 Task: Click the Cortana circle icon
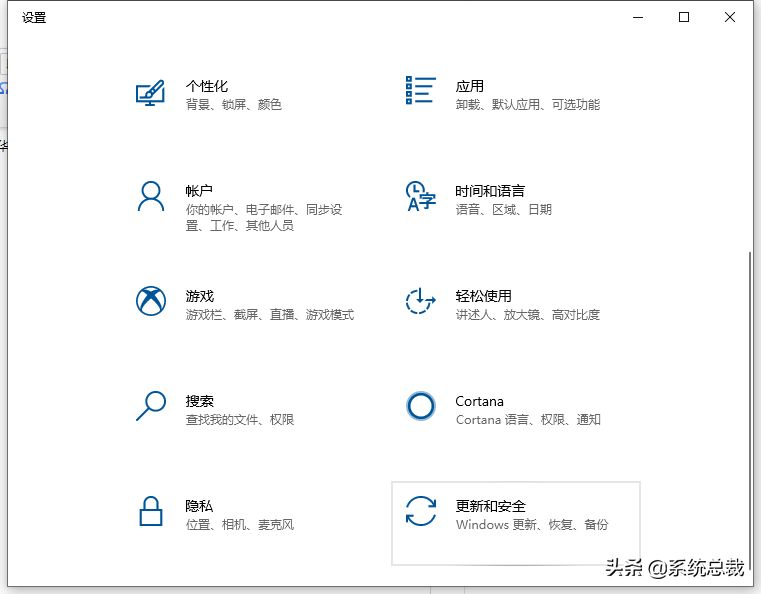click(420, 406)
